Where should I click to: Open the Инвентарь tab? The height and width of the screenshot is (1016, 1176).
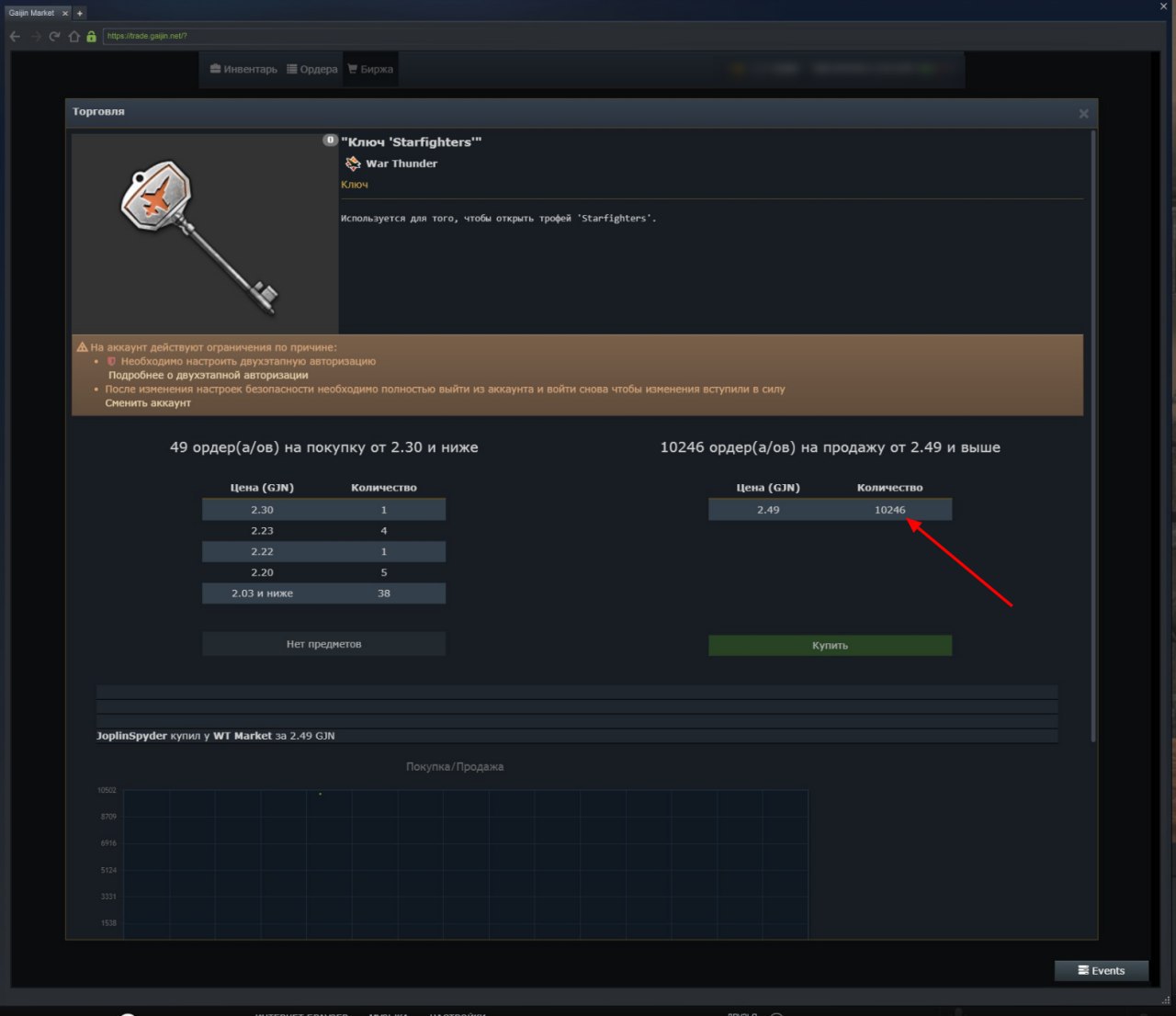point(243,69)
